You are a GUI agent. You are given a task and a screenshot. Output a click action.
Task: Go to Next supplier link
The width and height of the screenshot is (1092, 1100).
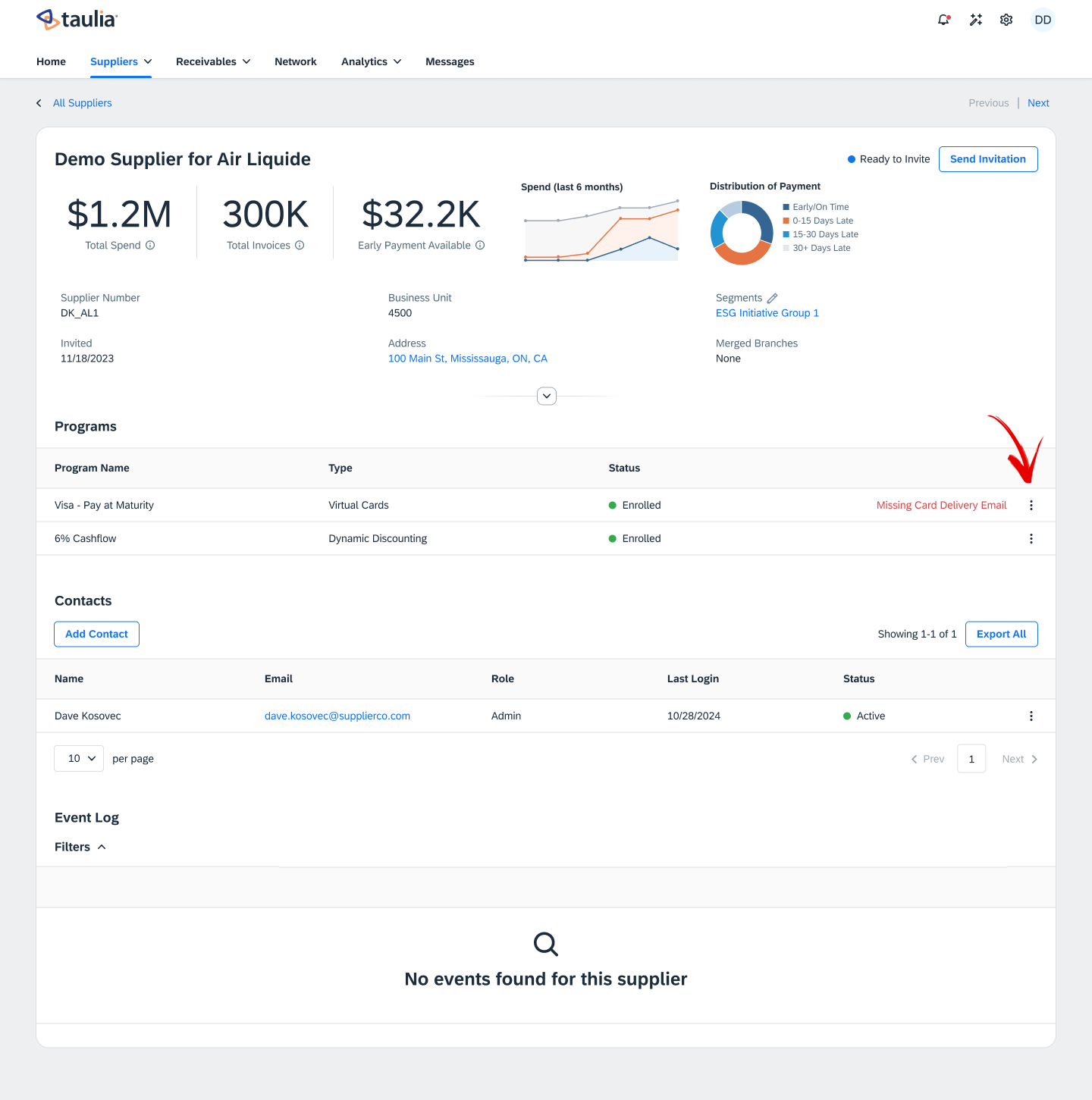coord(1038,103)
